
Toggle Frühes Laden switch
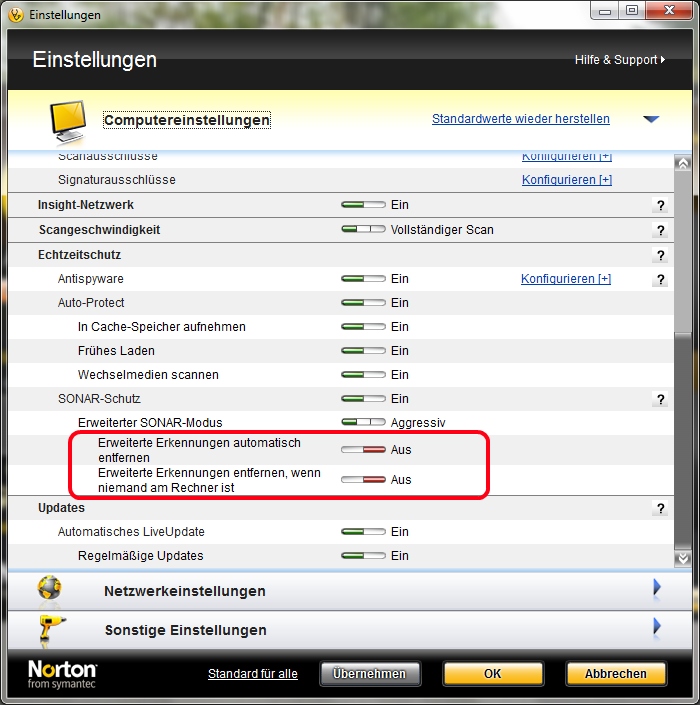[363, 351]
